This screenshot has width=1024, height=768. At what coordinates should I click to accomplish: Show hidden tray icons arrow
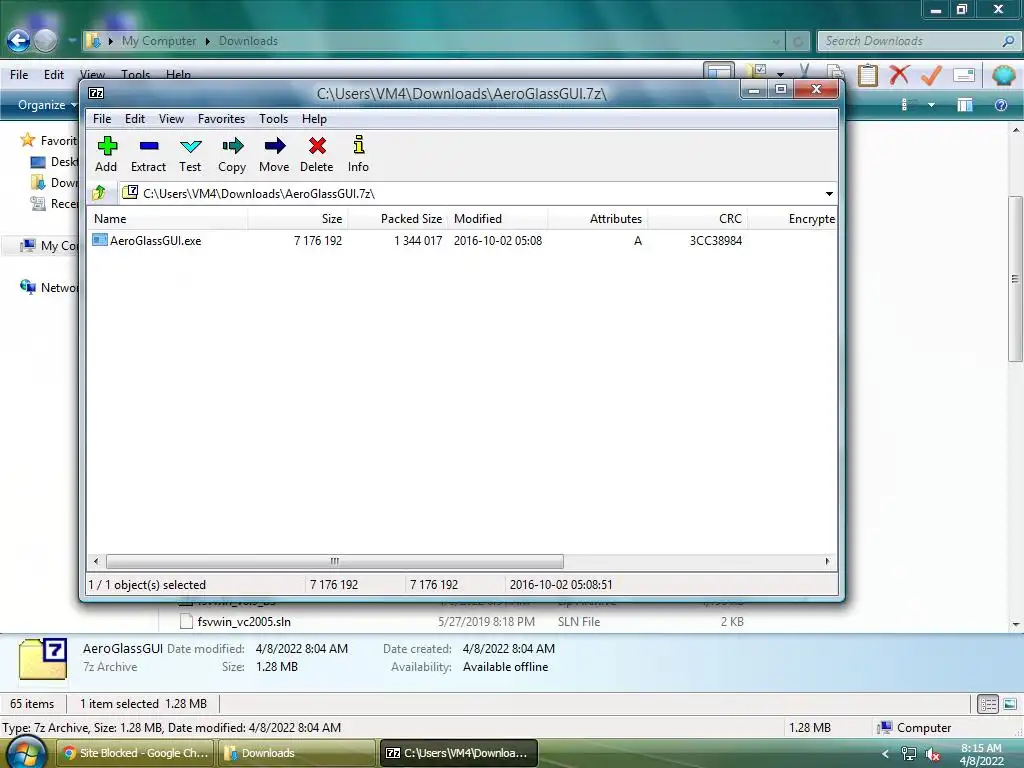[x=886, y=754]
